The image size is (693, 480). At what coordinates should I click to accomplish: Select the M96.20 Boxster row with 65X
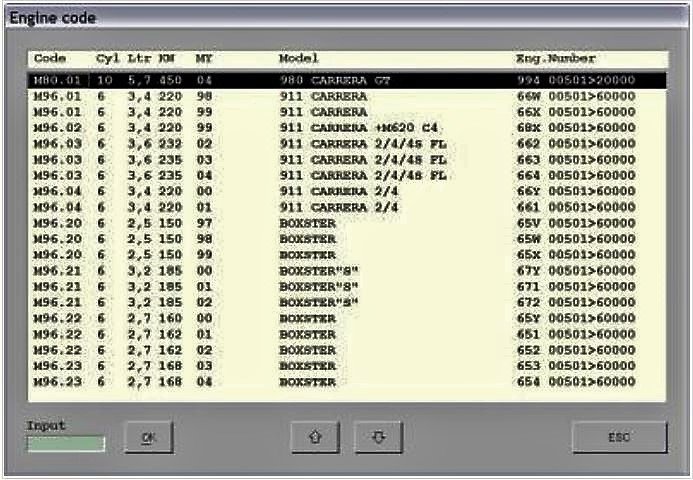point(347,255)
